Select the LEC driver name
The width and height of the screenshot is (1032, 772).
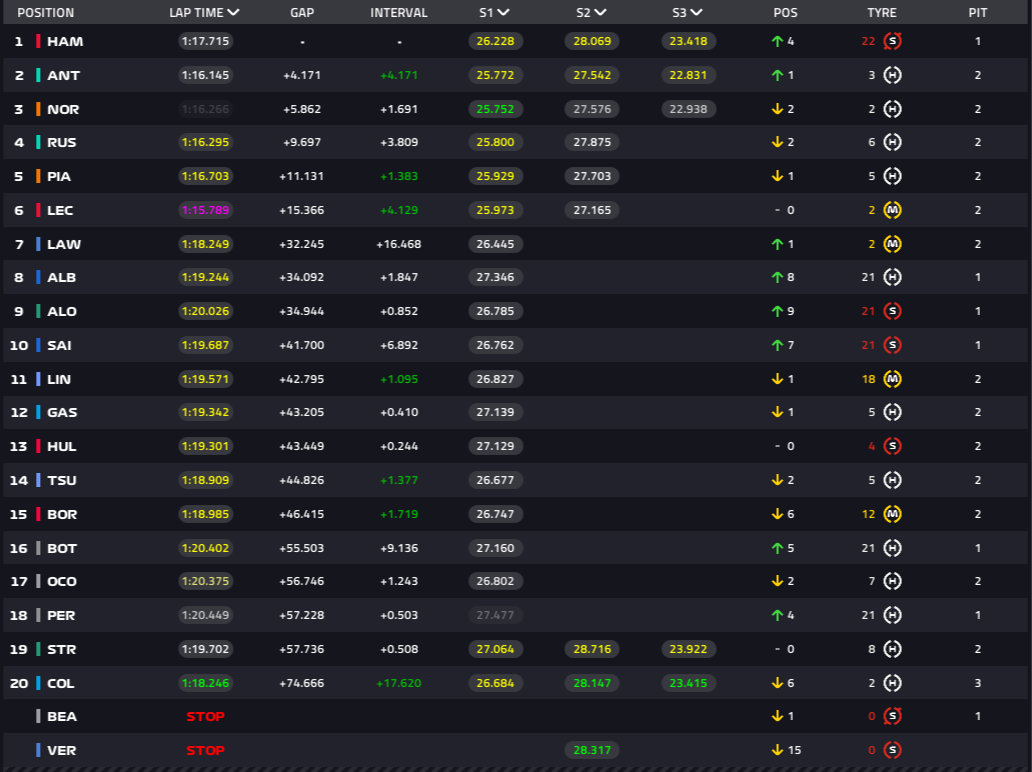click(x=60, y=210)
